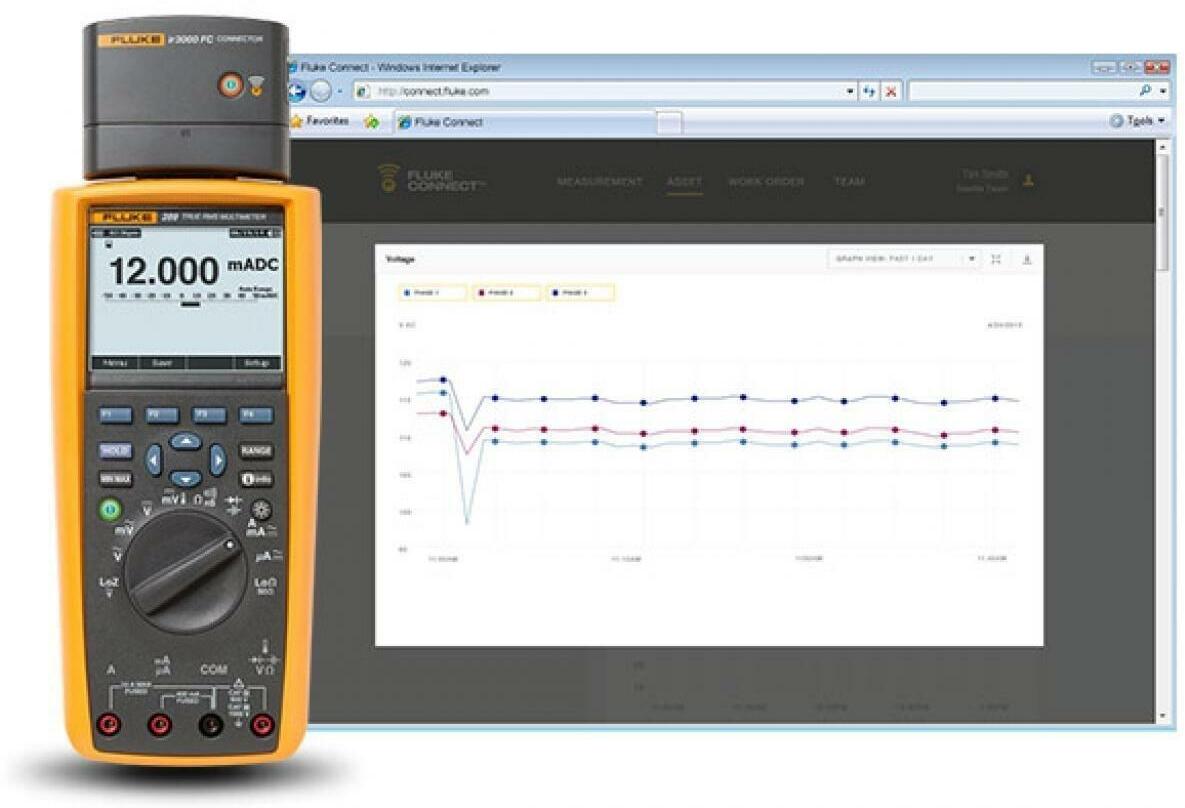Click the lowest dip point on the graph

click(x=467, y=522)
